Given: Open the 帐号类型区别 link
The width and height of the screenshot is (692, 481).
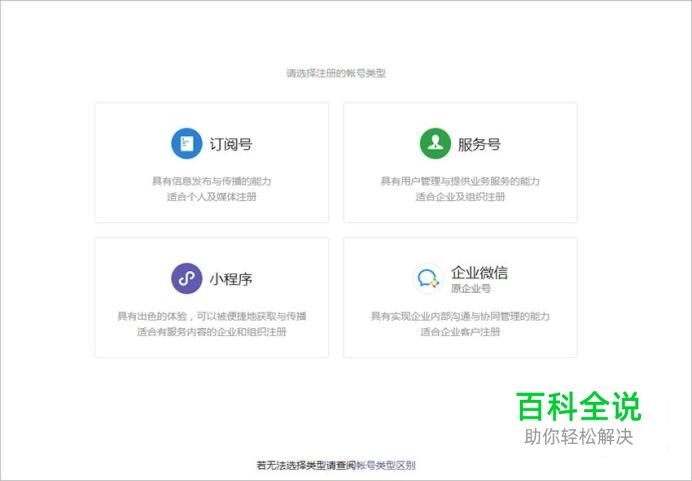Looking at the screenshot, I should coord(386,465).
